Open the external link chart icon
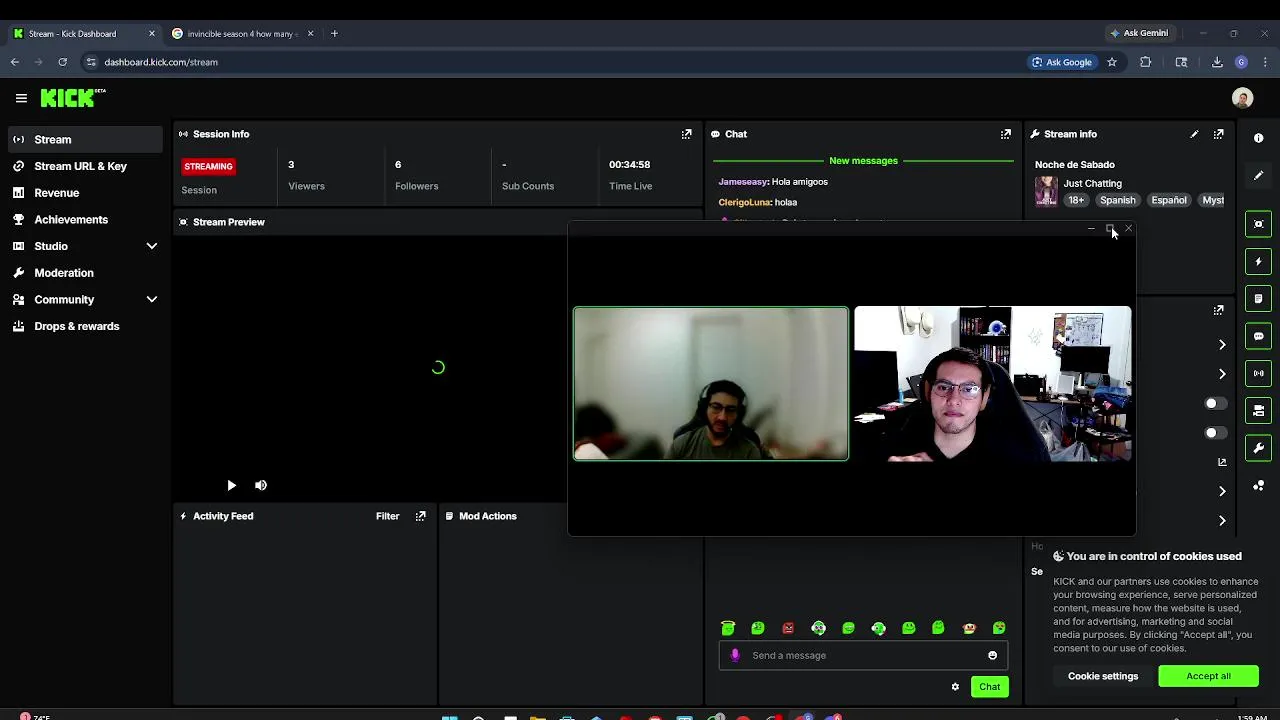The width and height of the screenshot is (1280, 720). pos(1222,462)
